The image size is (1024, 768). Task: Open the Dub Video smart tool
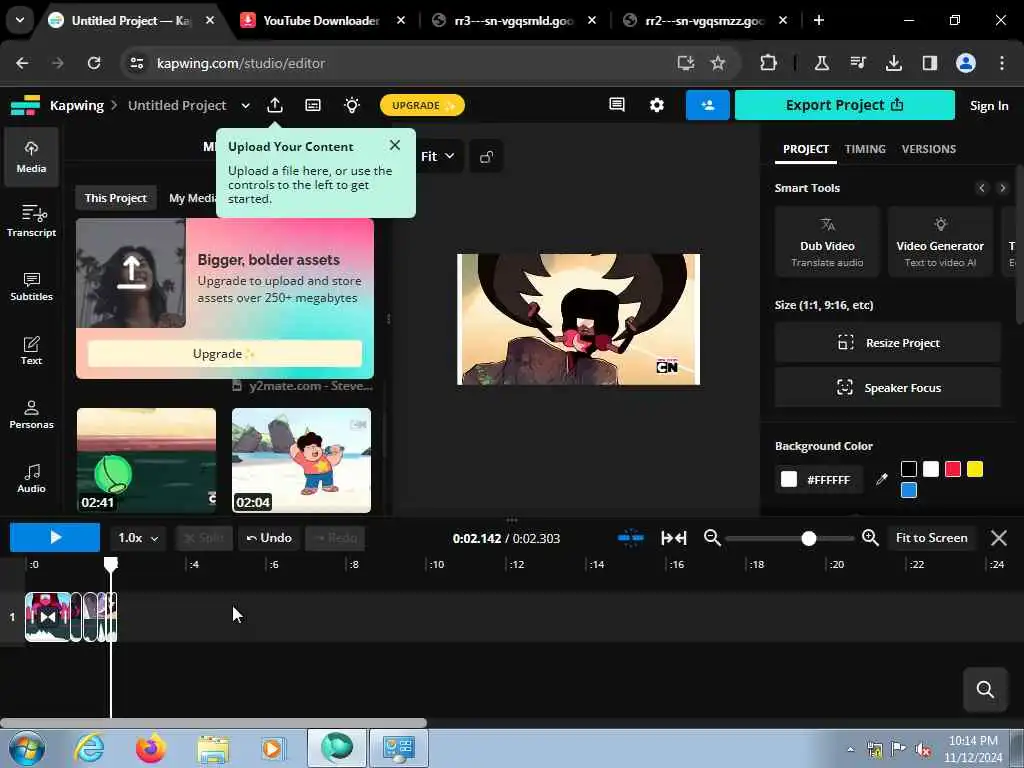pyautogui.click(x=827, y=242)
